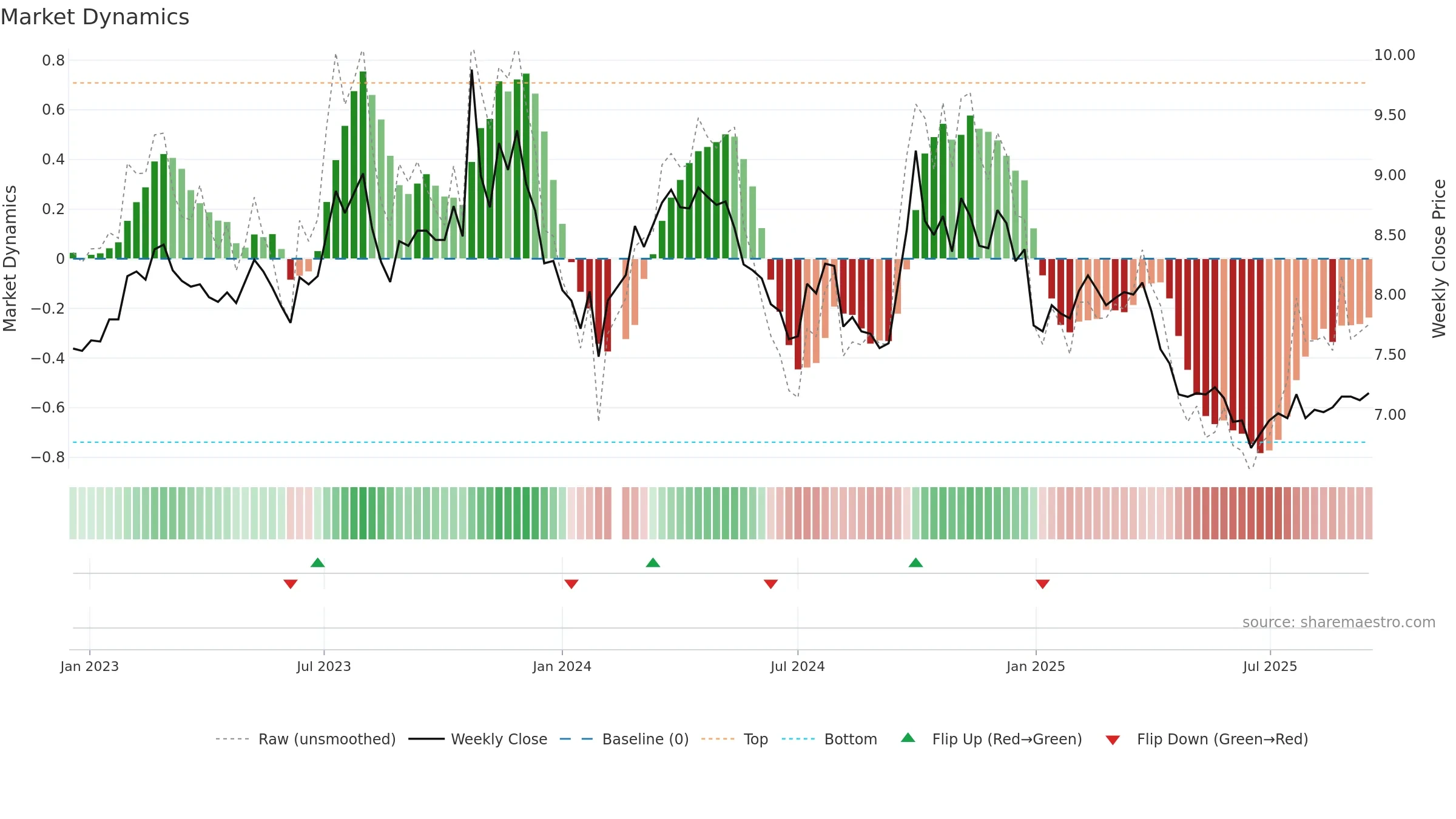Click the red Flip Down legend triangle icon

tap(1113, 740)
